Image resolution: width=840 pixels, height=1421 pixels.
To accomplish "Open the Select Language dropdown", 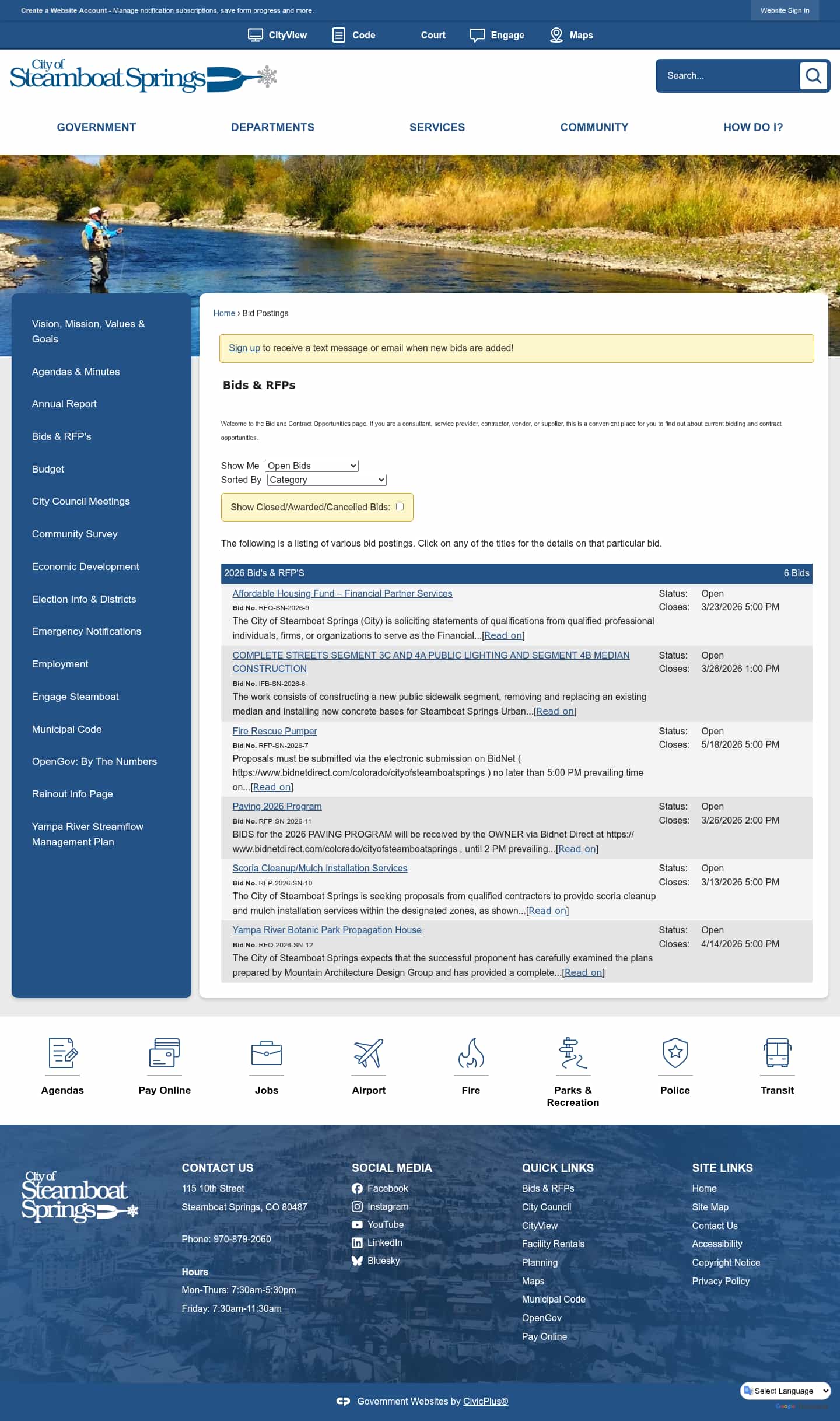I will tap(786, 1391).
